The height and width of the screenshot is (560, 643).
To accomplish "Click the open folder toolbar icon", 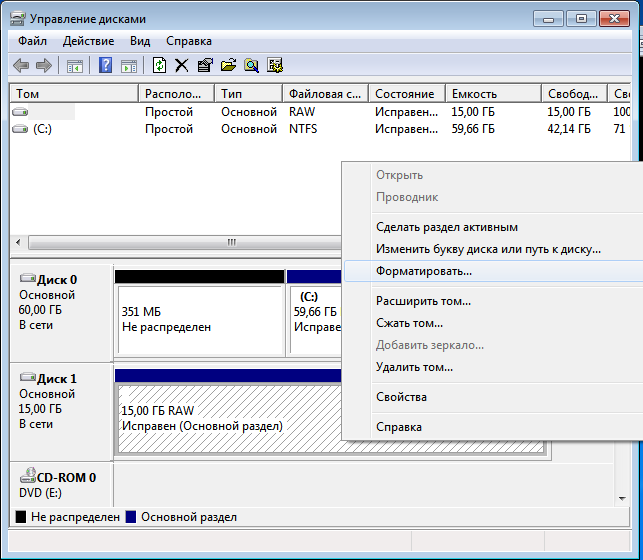I will [x=228, y=65].
